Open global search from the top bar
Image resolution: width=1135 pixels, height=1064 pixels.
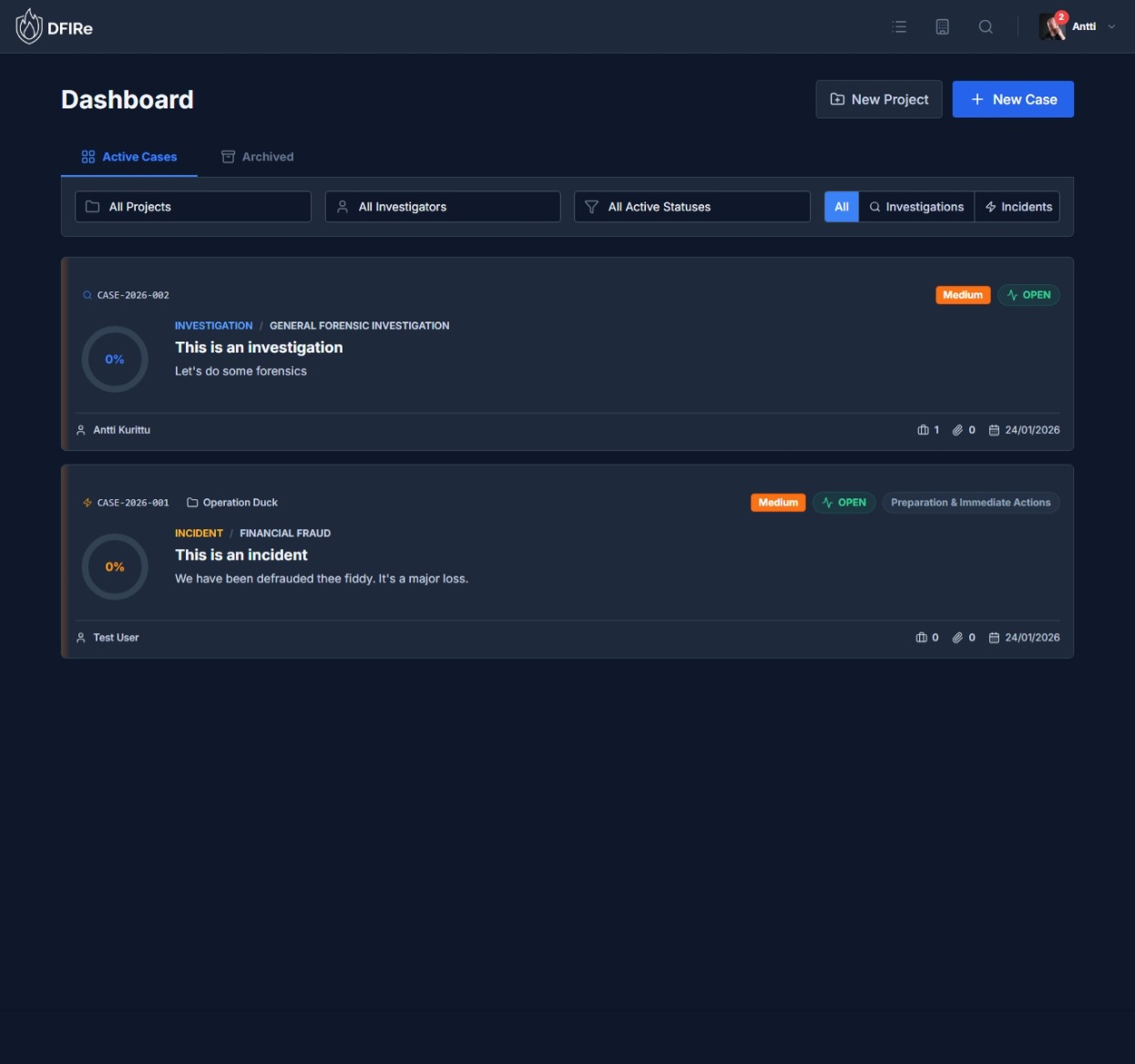click(986, 26)
